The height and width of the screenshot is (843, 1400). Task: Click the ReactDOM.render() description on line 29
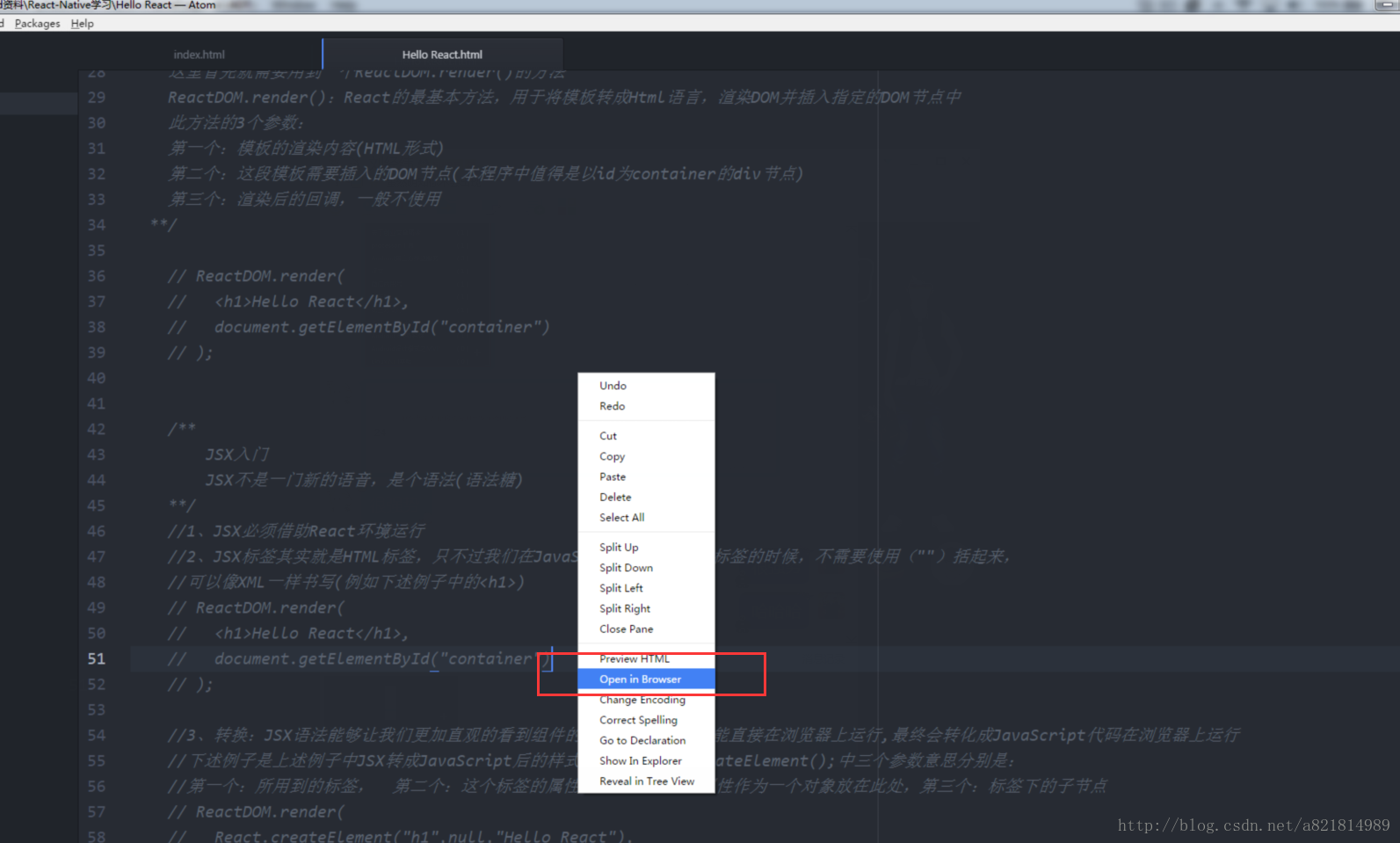[x=564, y=98]
